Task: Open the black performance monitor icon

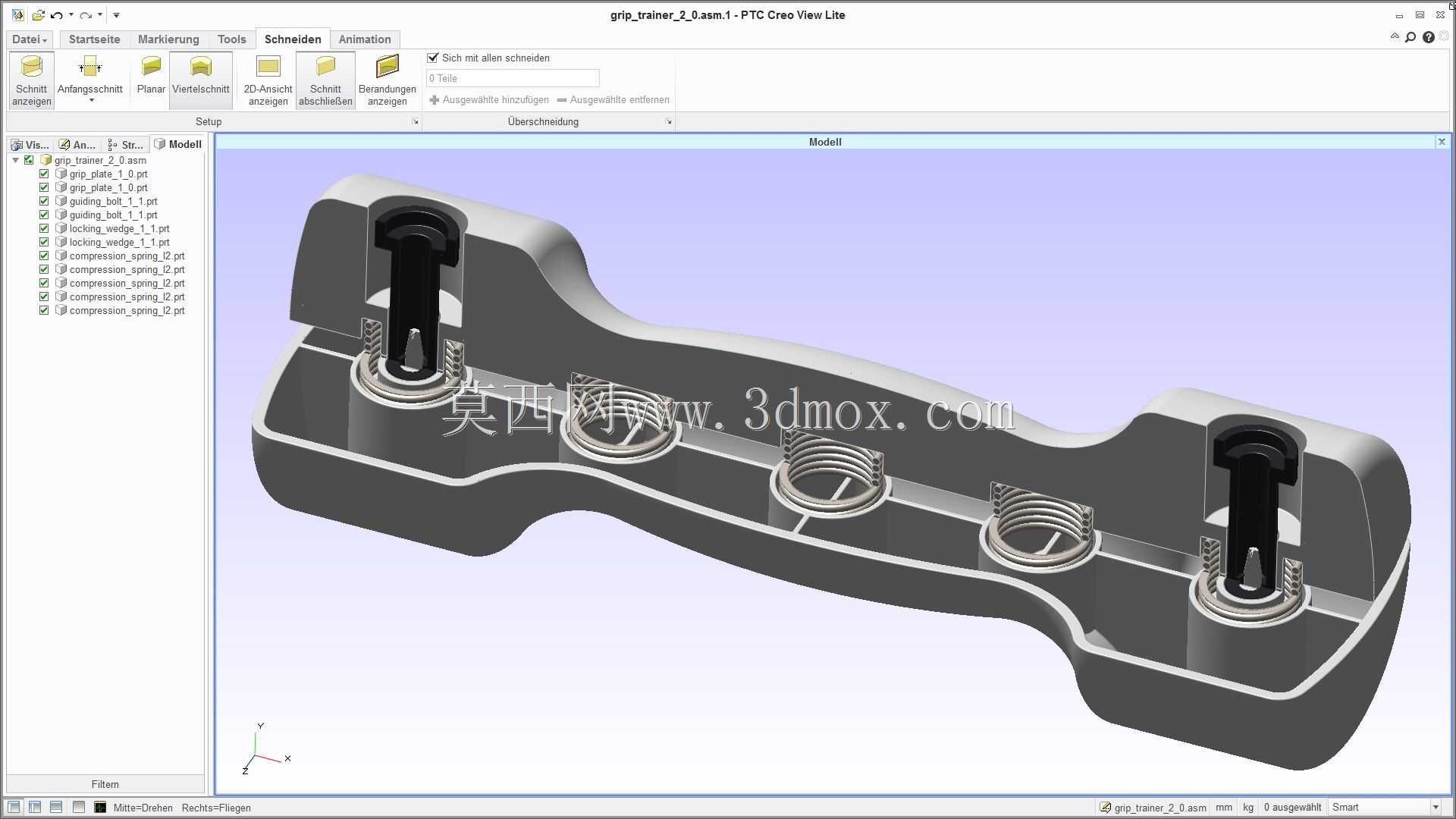Action: coord(100,807)
